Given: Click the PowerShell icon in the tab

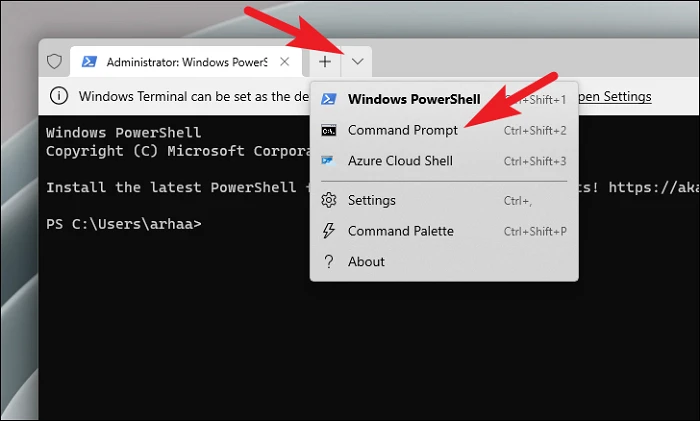Looking at the screenshot, I should (89, 62).
